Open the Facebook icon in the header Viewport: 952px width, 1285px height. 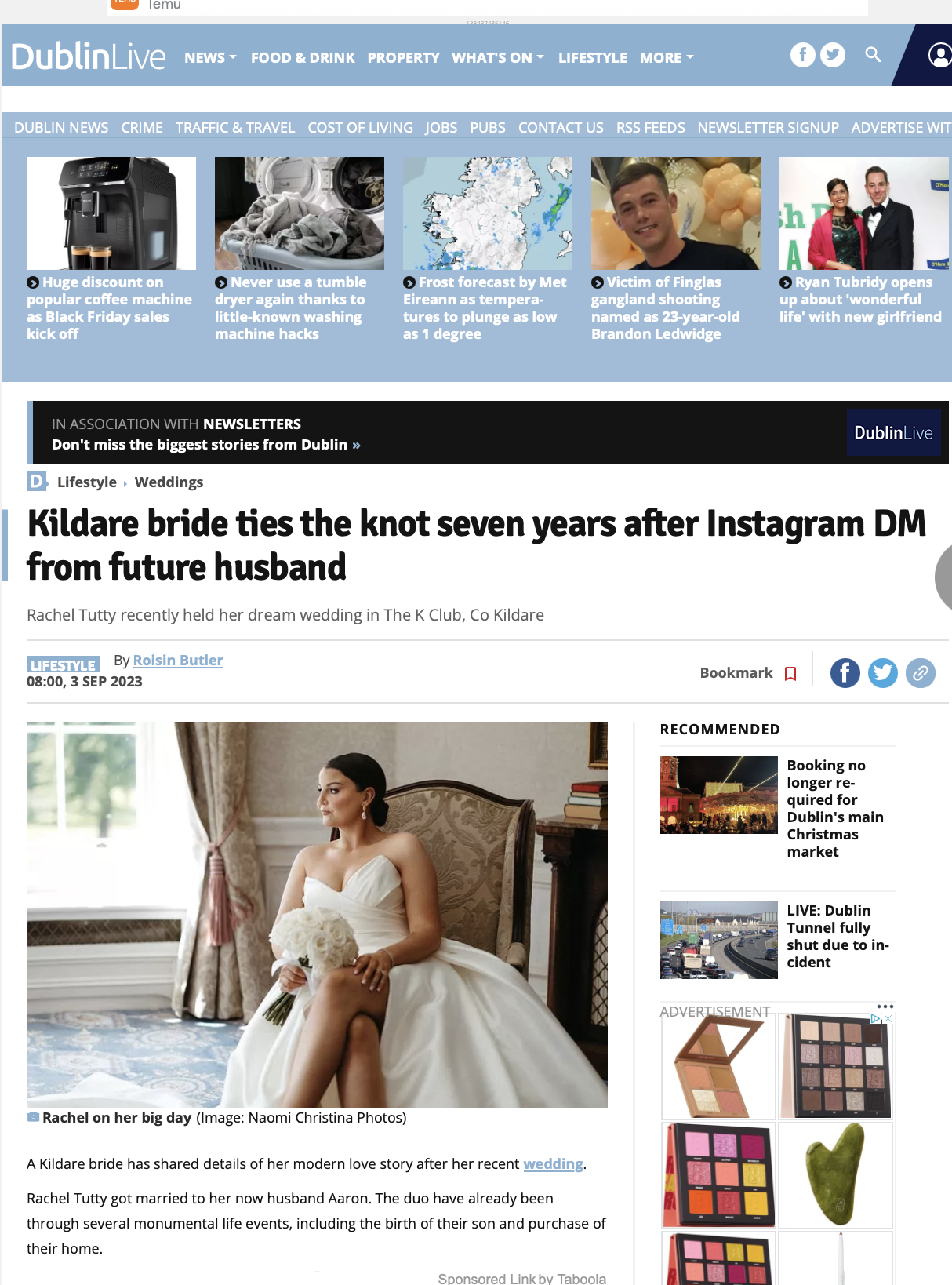pyautogui.click(x=802, y=55)
